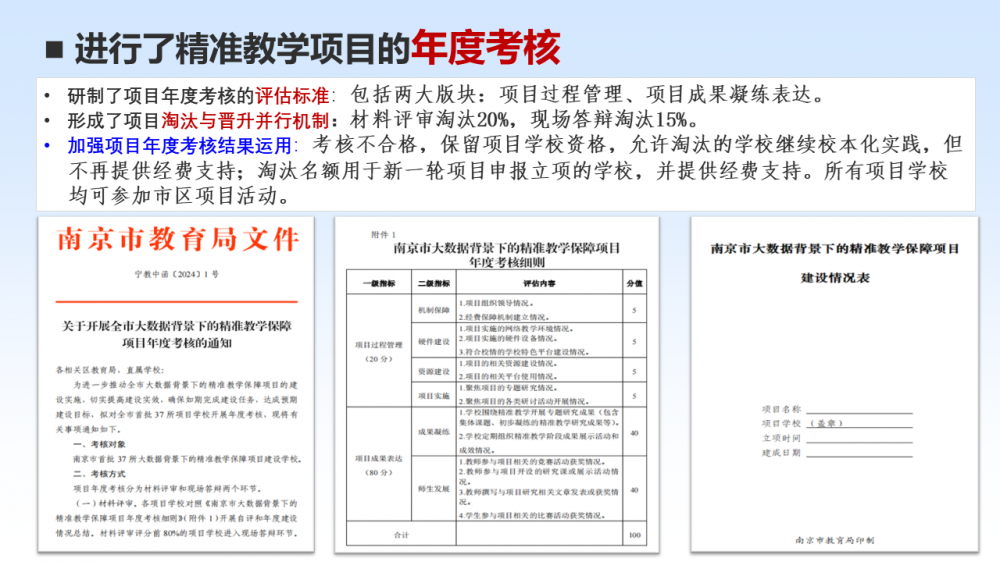The image size is (1000, 562).
Task: Open the 南京市教育局文件 document image
Action: [x=177, y=382]
